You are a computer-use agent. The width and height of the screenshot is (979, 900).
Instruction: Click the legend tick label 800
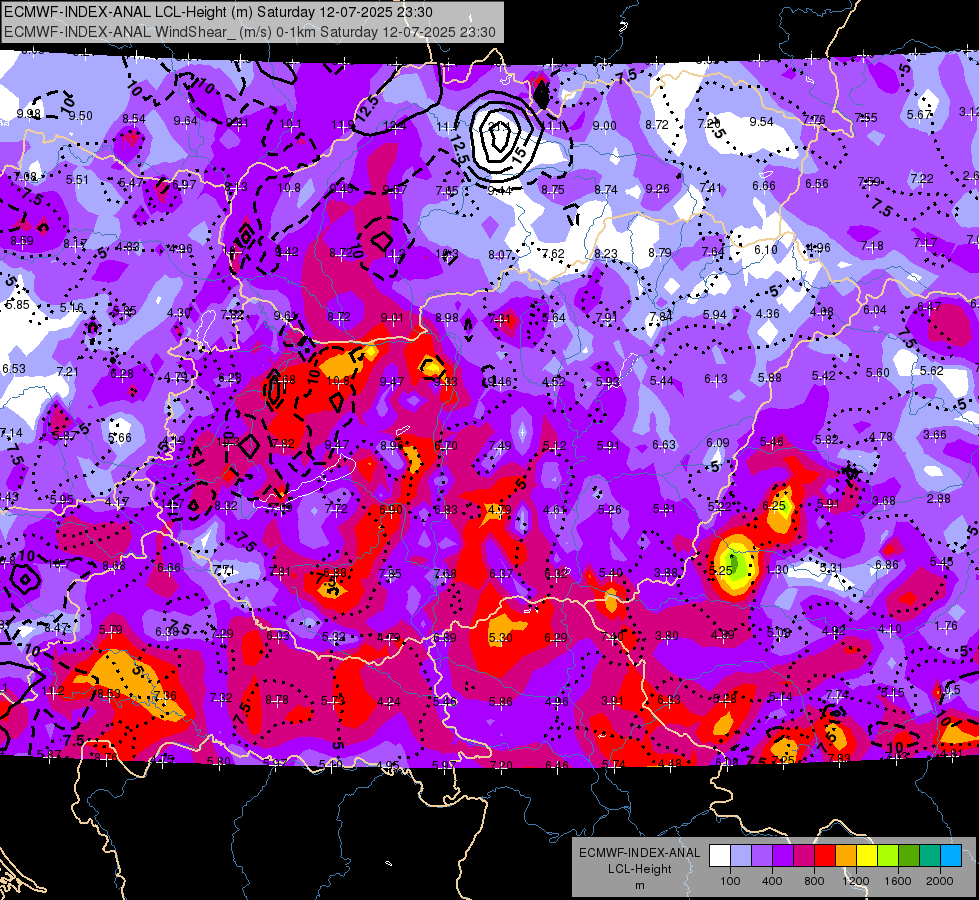pos(814,881)
